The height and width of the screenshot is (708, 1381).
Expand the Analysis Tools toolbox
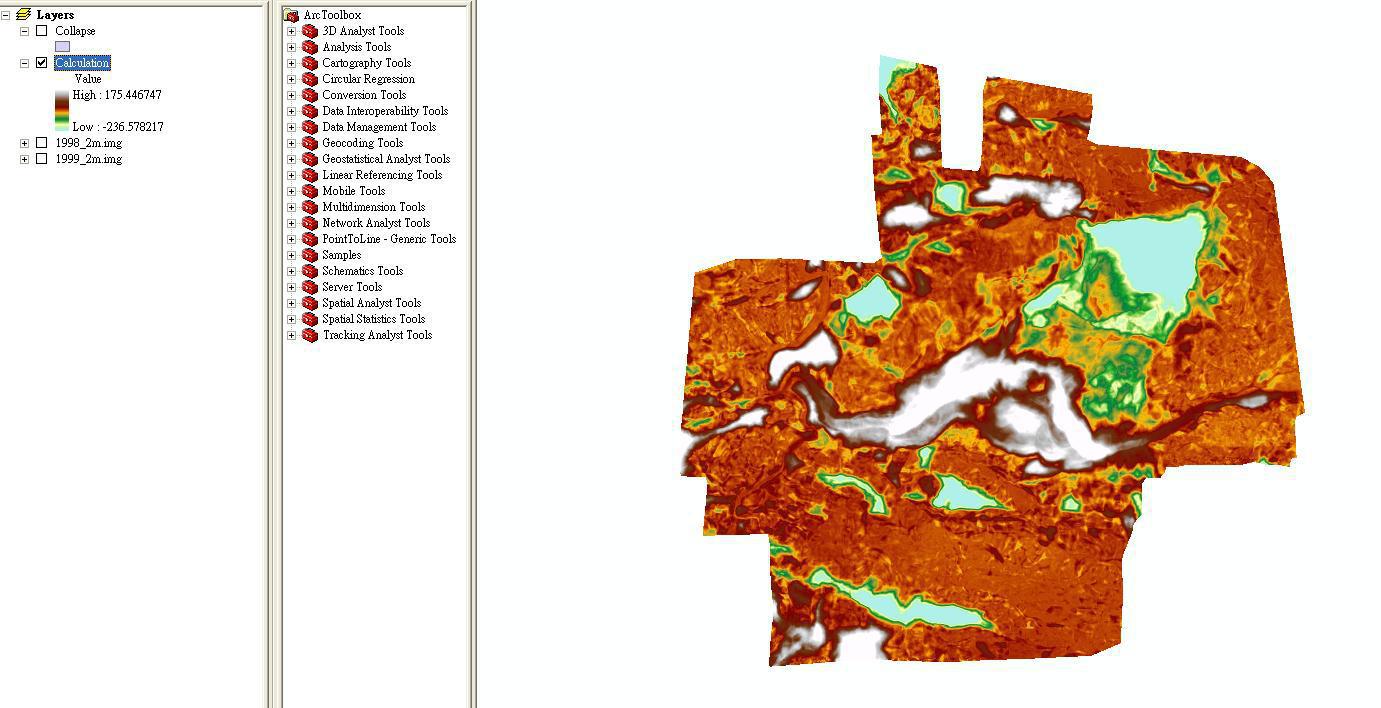[291, 47]
